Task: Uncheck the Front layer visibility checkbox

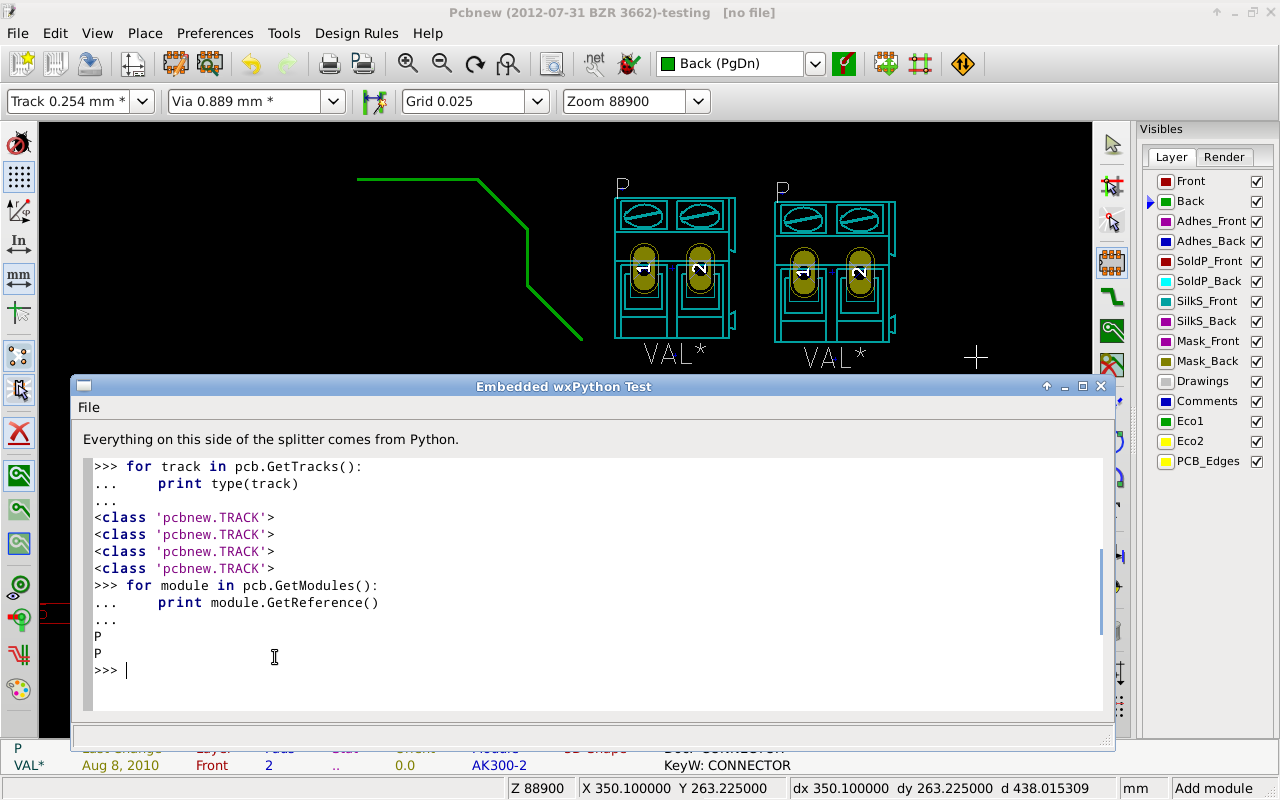Action: (1257, 181)
